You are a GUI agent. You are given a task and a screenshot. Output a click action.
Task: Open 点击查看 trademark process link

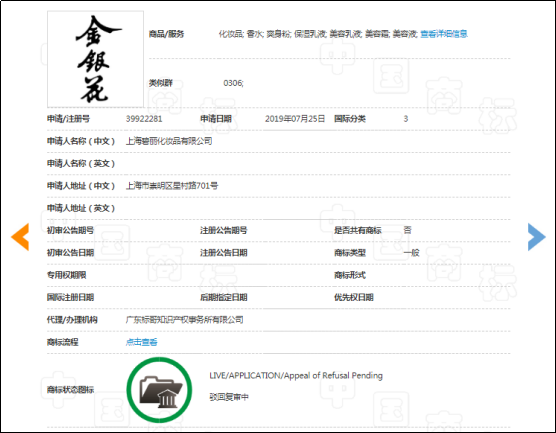(141, 342)
